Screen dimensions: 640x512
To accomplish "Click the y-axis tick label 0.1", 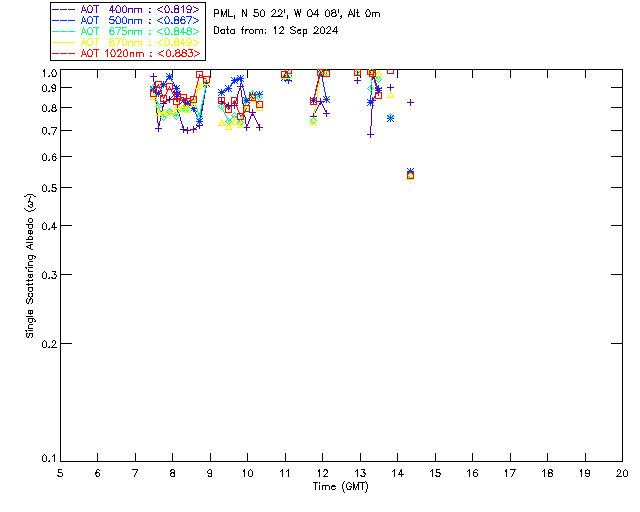I will [46, 459].
